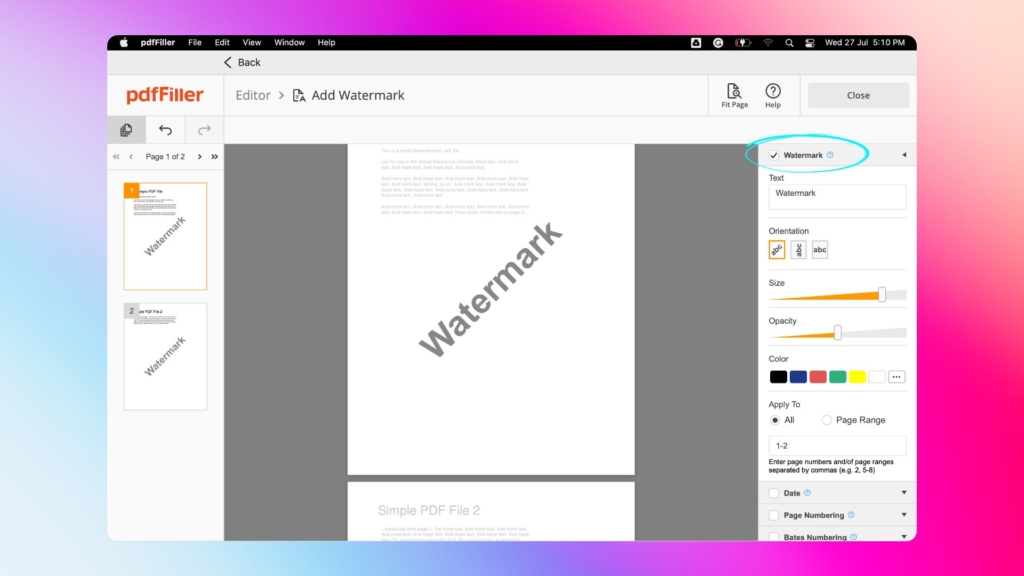Click the Page Numbering info icon
This screenshot has height=576, width=1024.
[x=851, y=515]
